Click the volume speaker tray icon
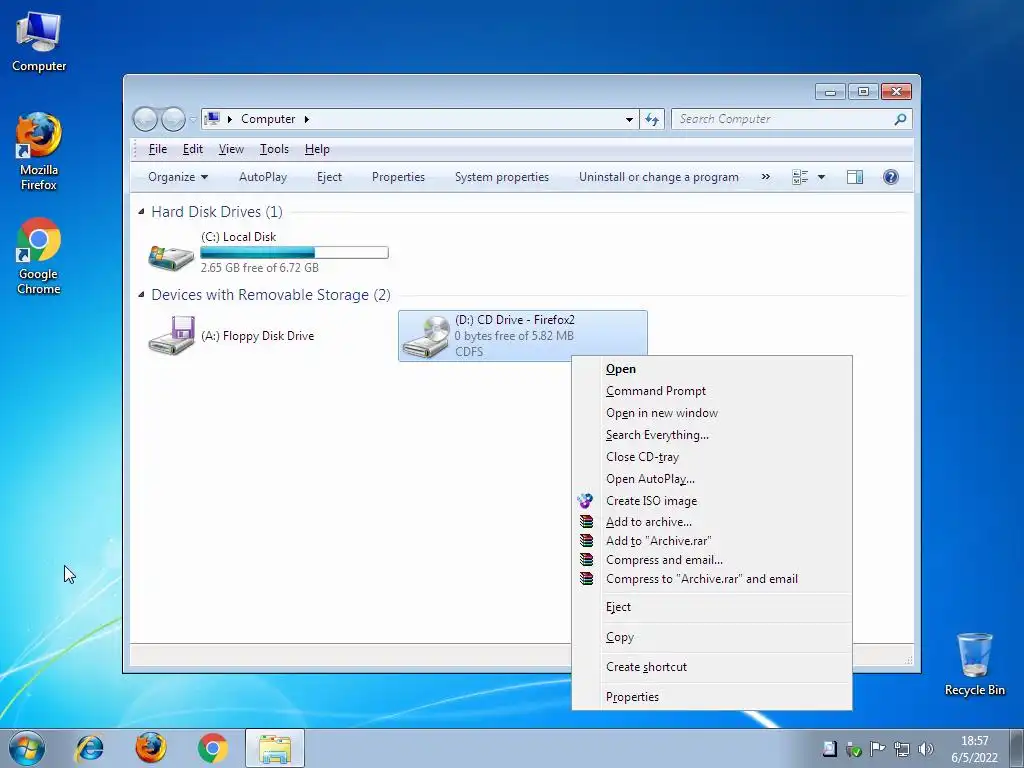This screenshot has height=768, width=1024. [925, 749]
